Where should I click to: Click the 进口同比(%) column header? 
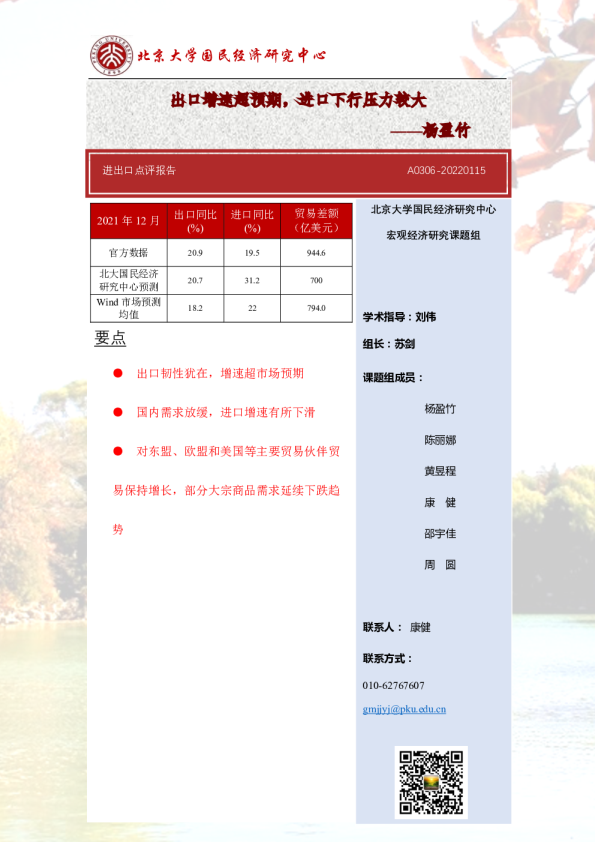252,221
